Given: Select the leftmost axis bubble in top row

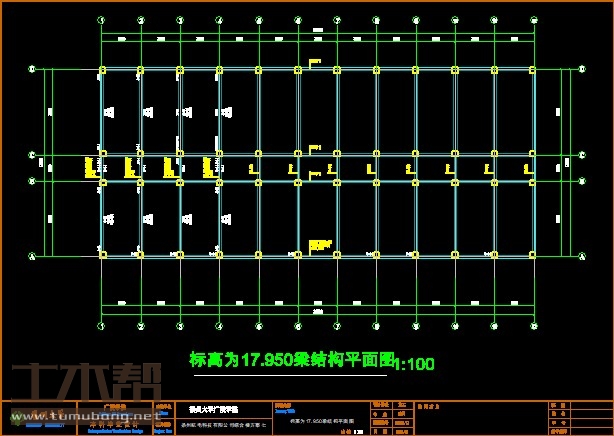Looking at the screenshot, I should point(101,19).
